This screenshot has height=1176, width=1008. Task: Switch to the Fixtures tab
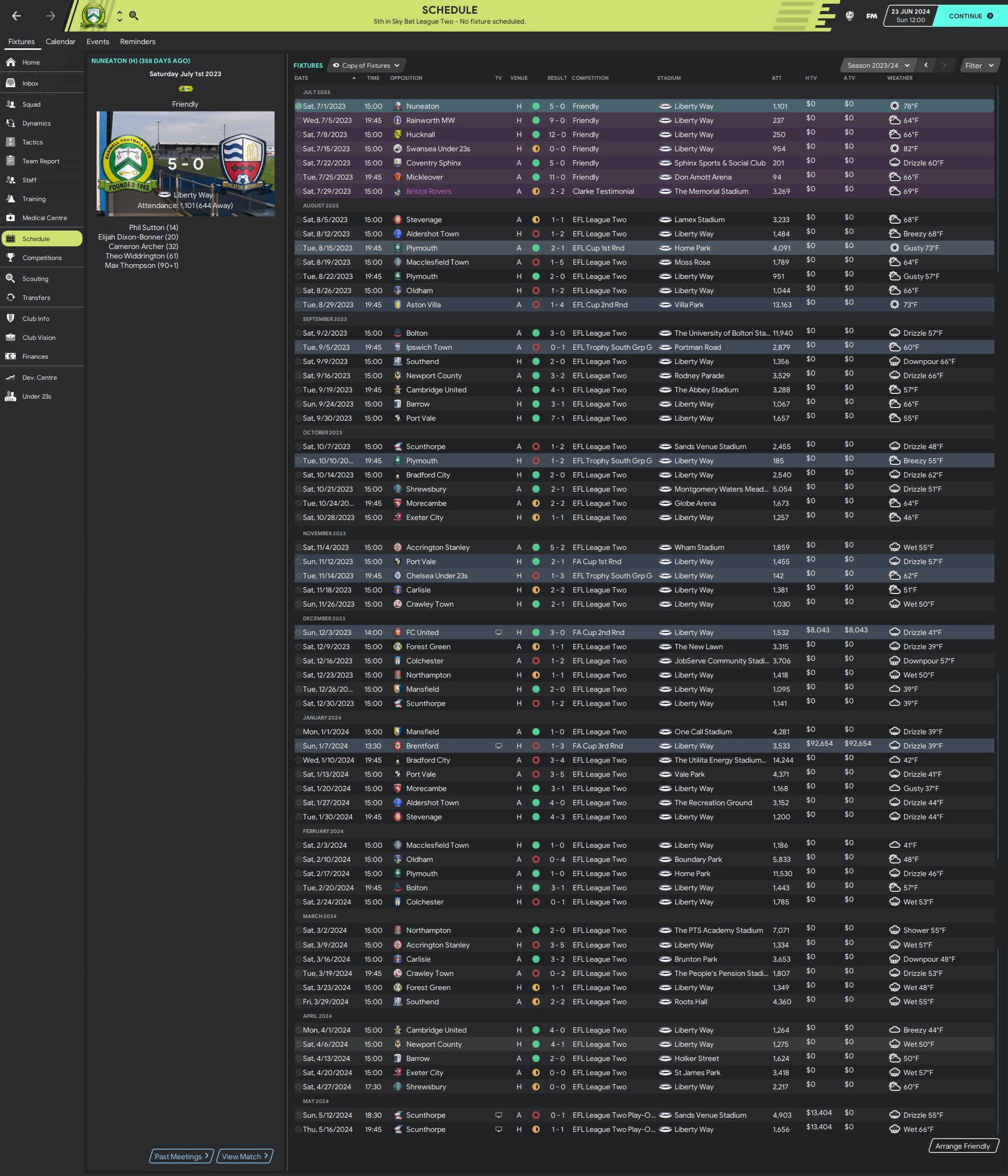click(x=22, y=41)
